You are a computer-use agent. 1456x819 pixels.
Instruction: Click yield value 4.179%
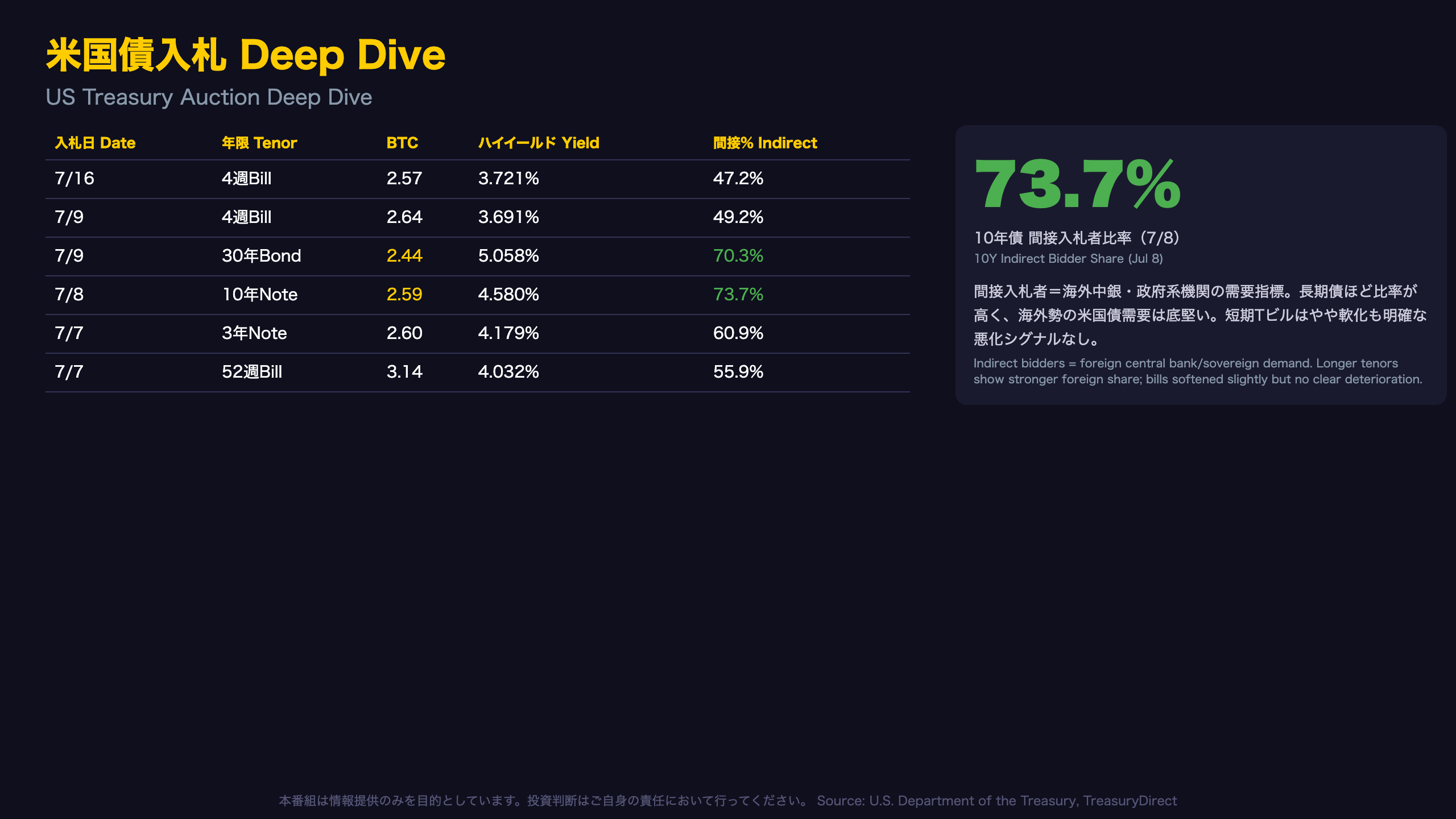click(508, 333)
